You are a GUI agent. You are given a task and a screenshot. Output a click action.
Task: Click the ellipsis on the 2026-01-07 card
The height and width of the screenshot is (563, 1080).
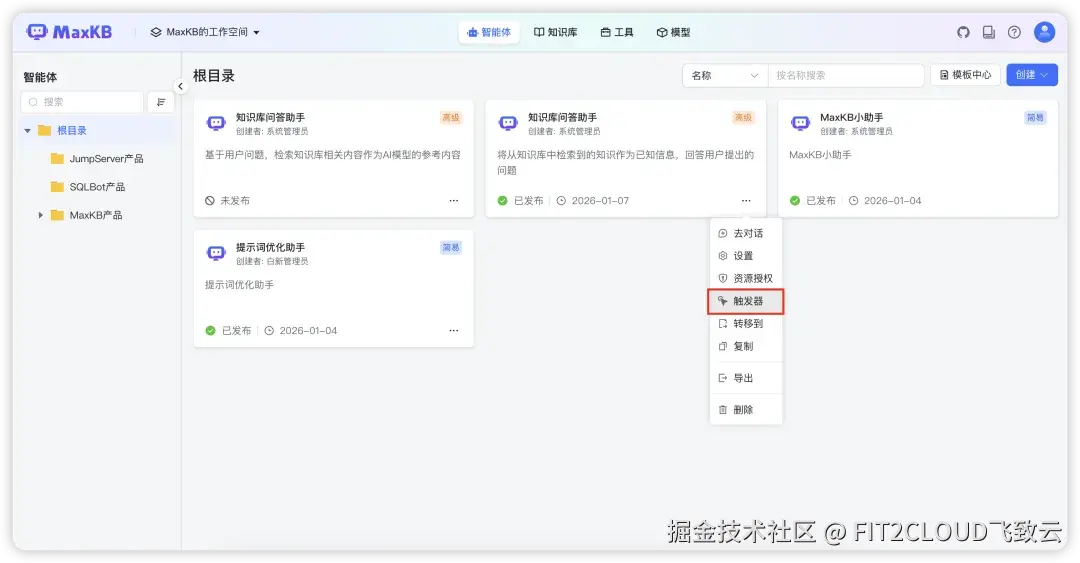(x=746, y=201)
